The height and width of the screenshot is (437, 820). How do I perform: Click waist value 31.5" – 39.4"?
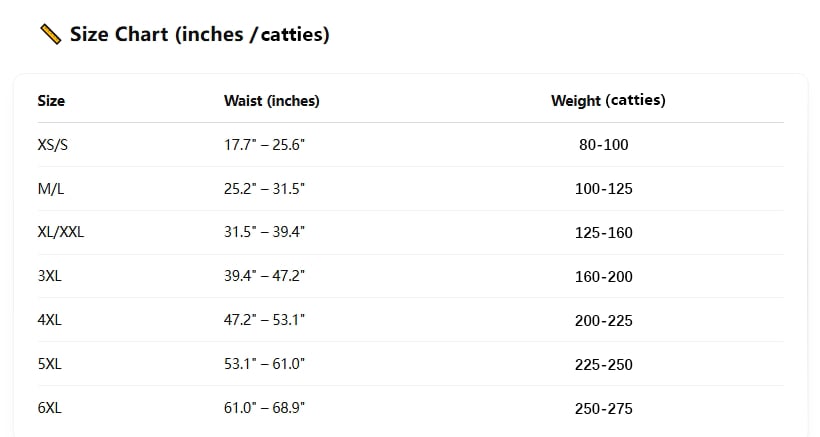[x=264, y=232]
